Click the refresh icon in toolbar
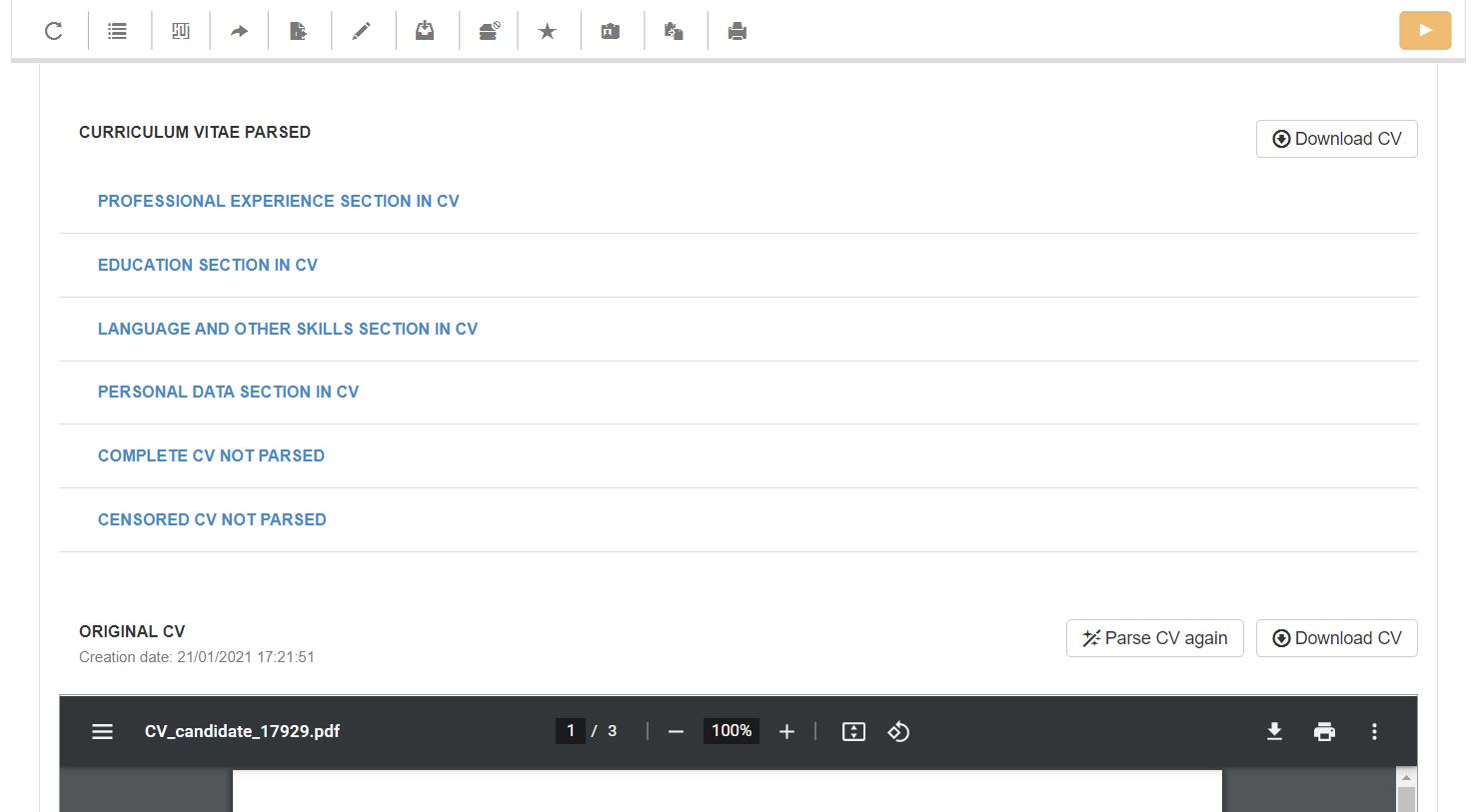 pyautogui.click(x=54, y=31)
